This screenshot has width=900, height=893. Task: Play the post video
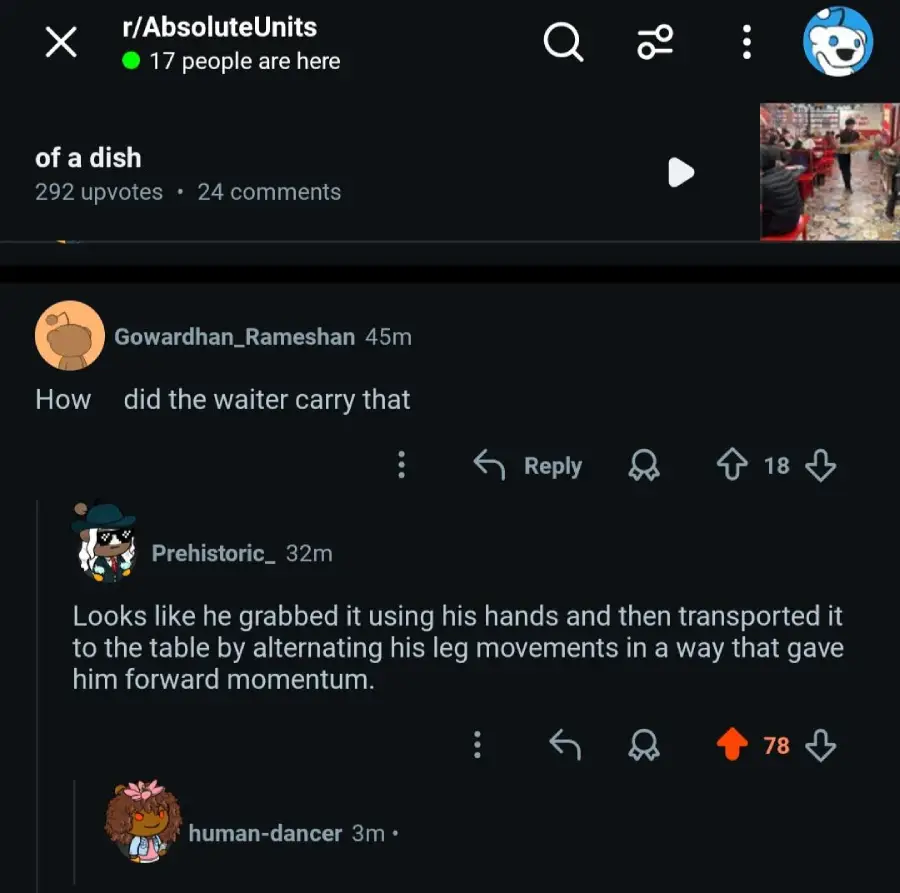point(681,172)
